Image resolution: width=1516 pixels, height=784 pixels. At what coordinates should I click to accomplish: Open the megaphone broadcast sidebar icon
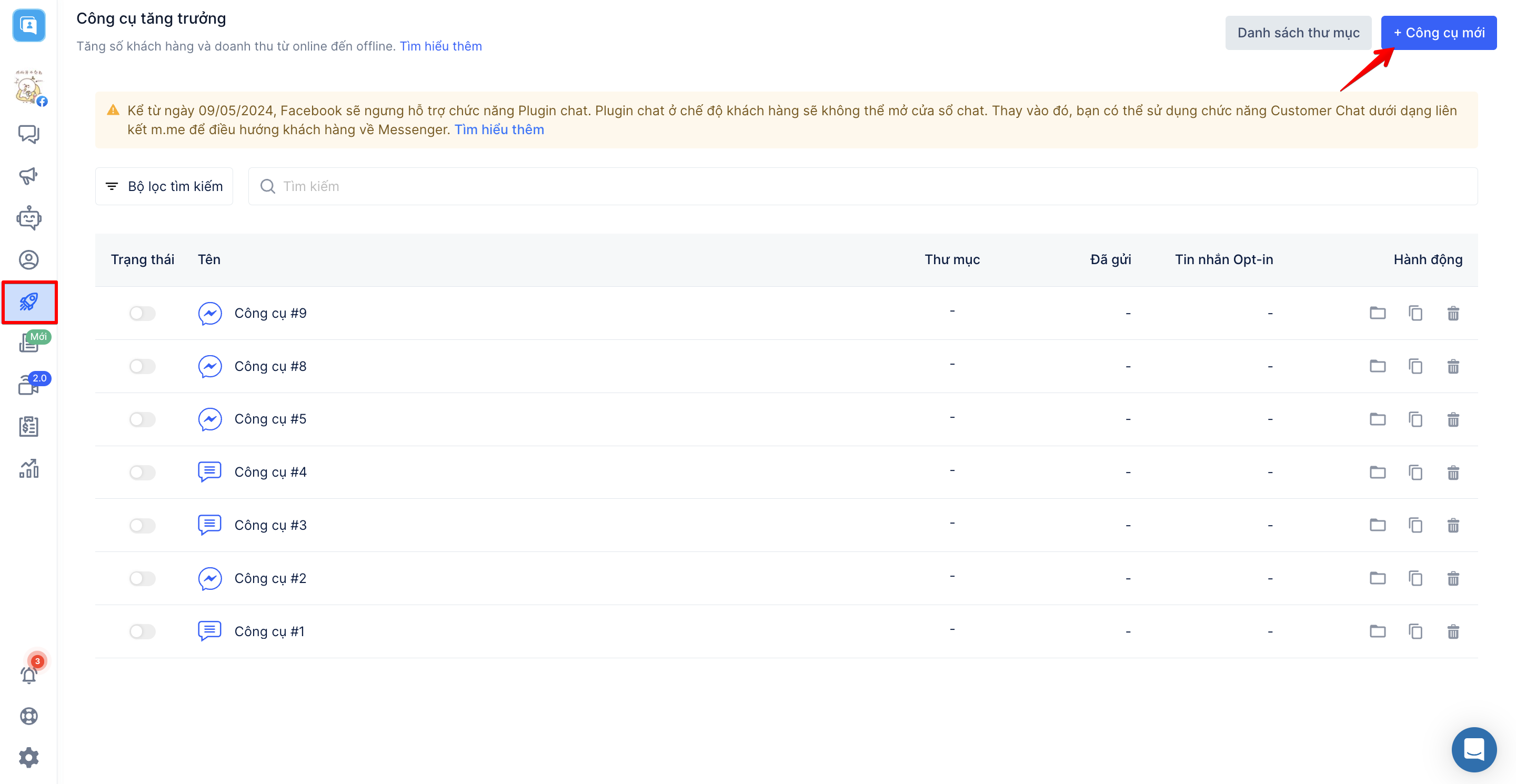point(28,175)
